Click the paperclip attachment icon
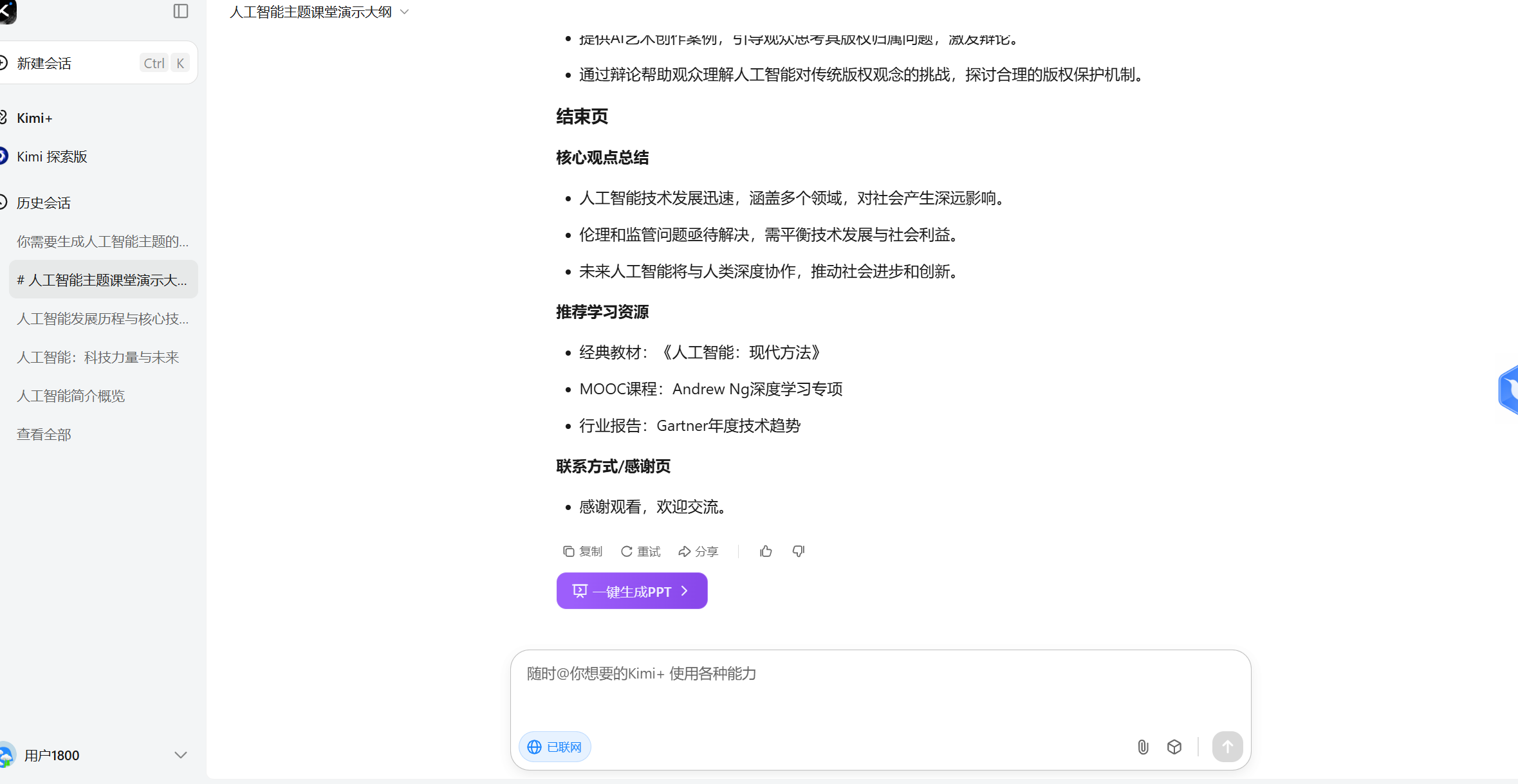 (1143, 747)
